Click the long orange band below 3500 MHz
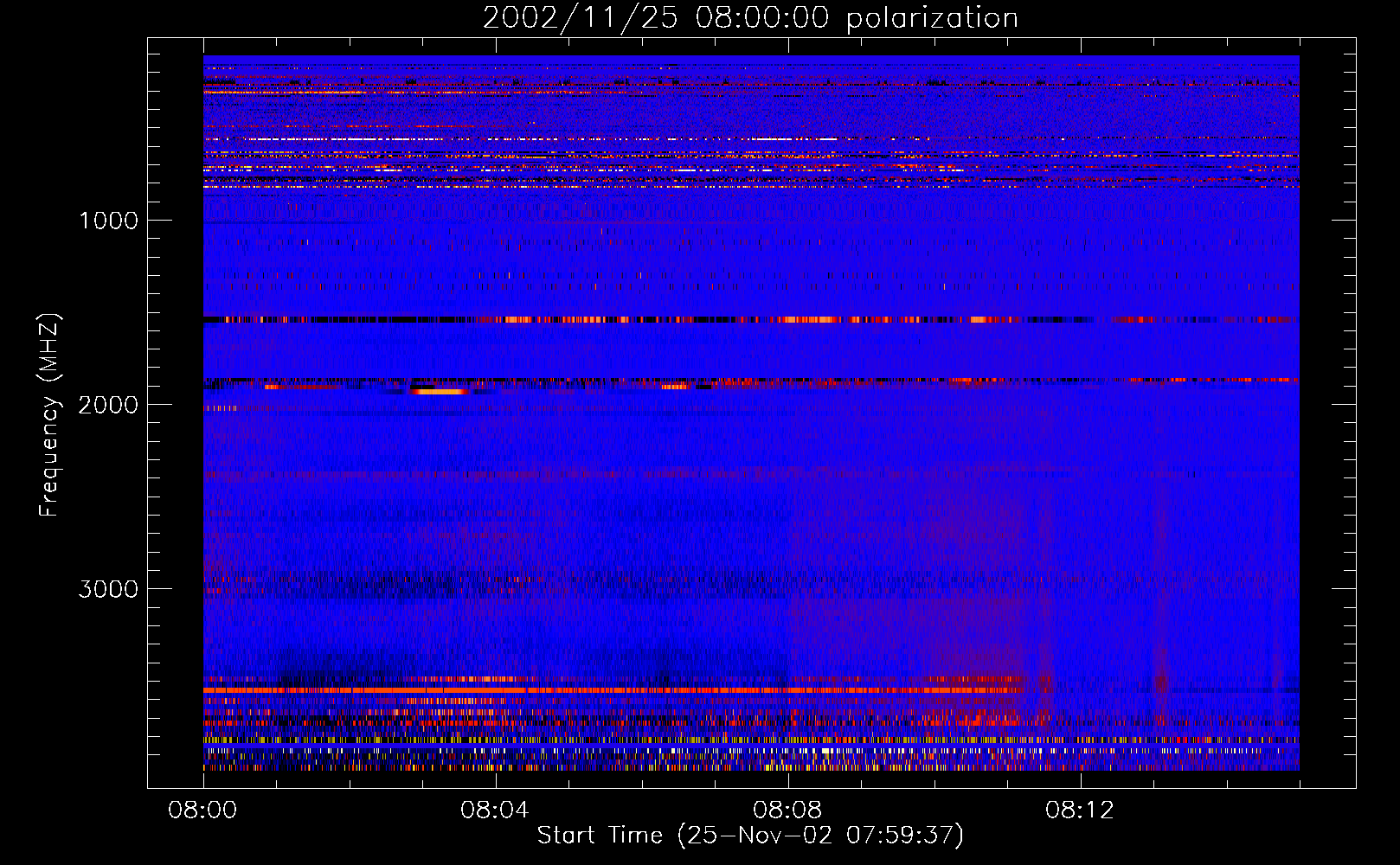 (613, 690)
